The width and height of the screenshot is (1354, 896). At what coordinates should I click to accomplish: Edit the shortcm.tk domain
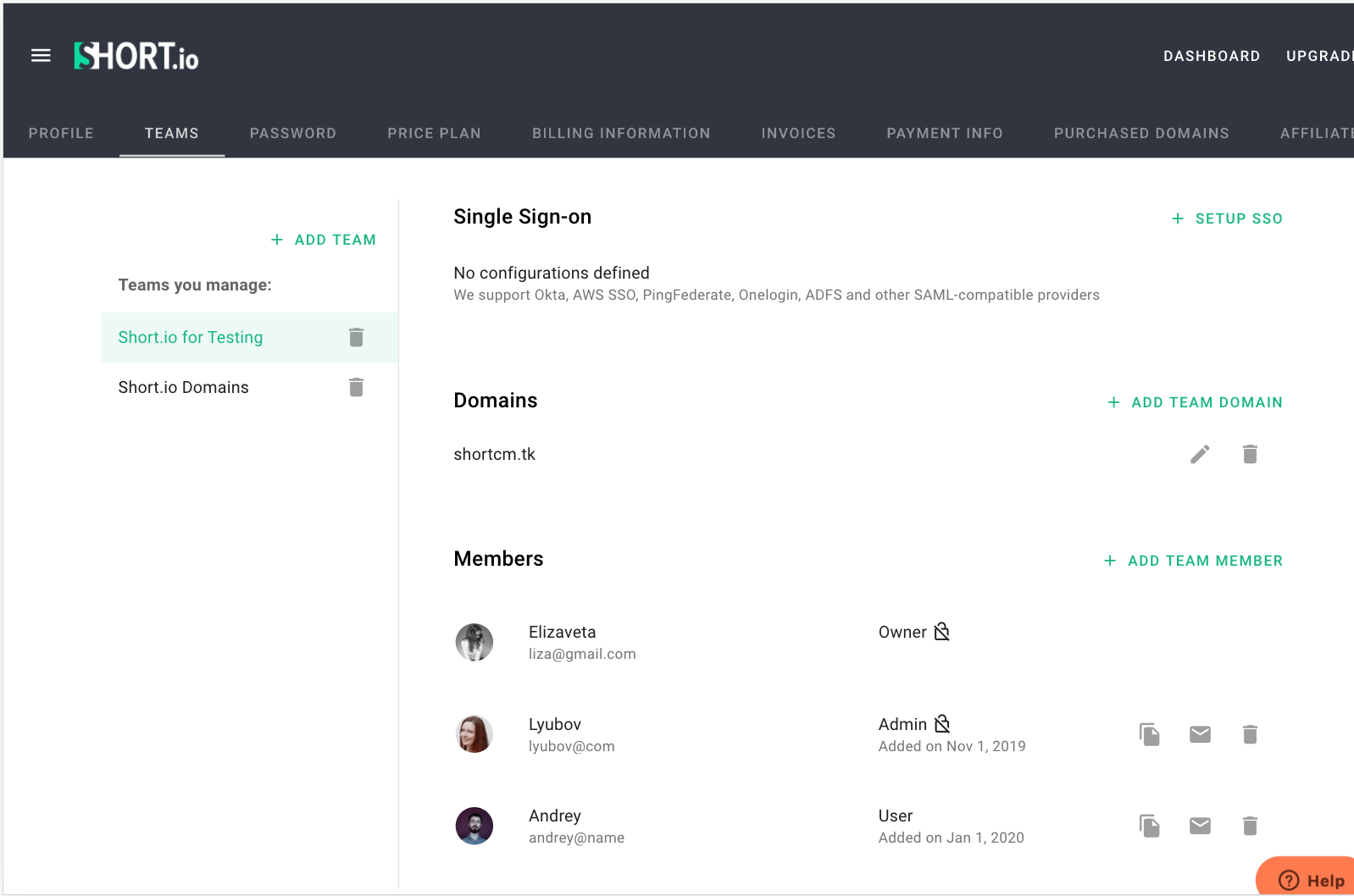pyautogui.click(x=1200, y=454)
